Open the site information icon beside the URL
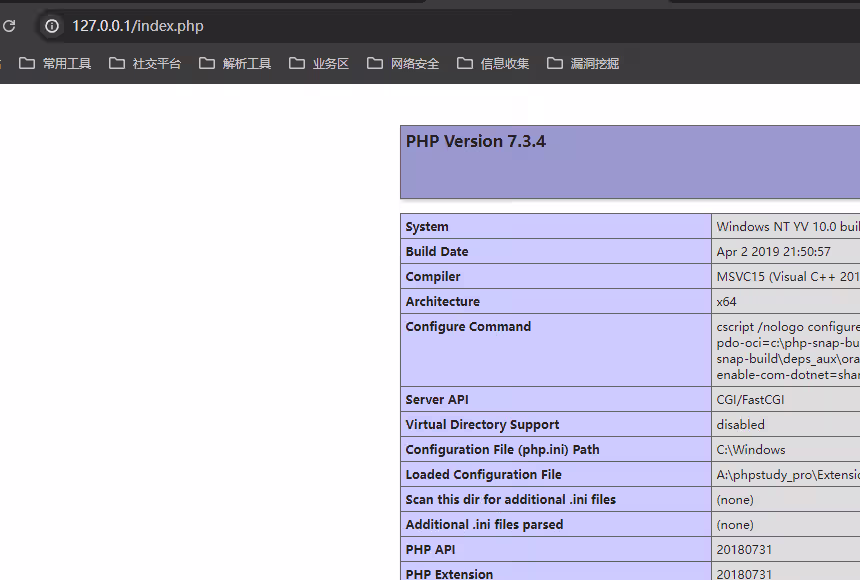The image size is (860, 580). click(x=52, y=26)
